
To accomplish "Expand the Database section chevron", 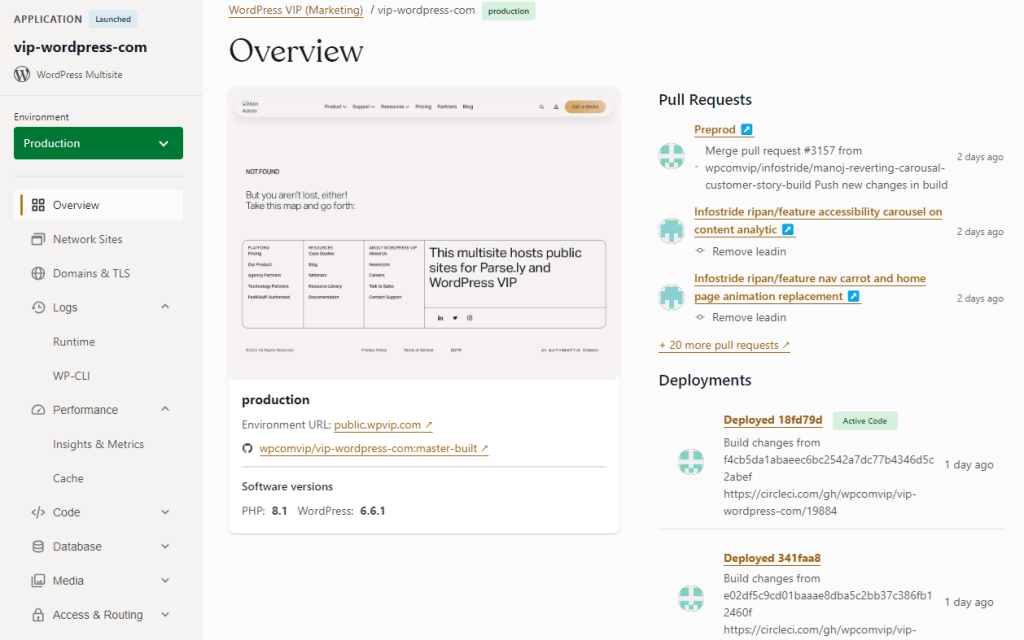I will click(165, 546).
